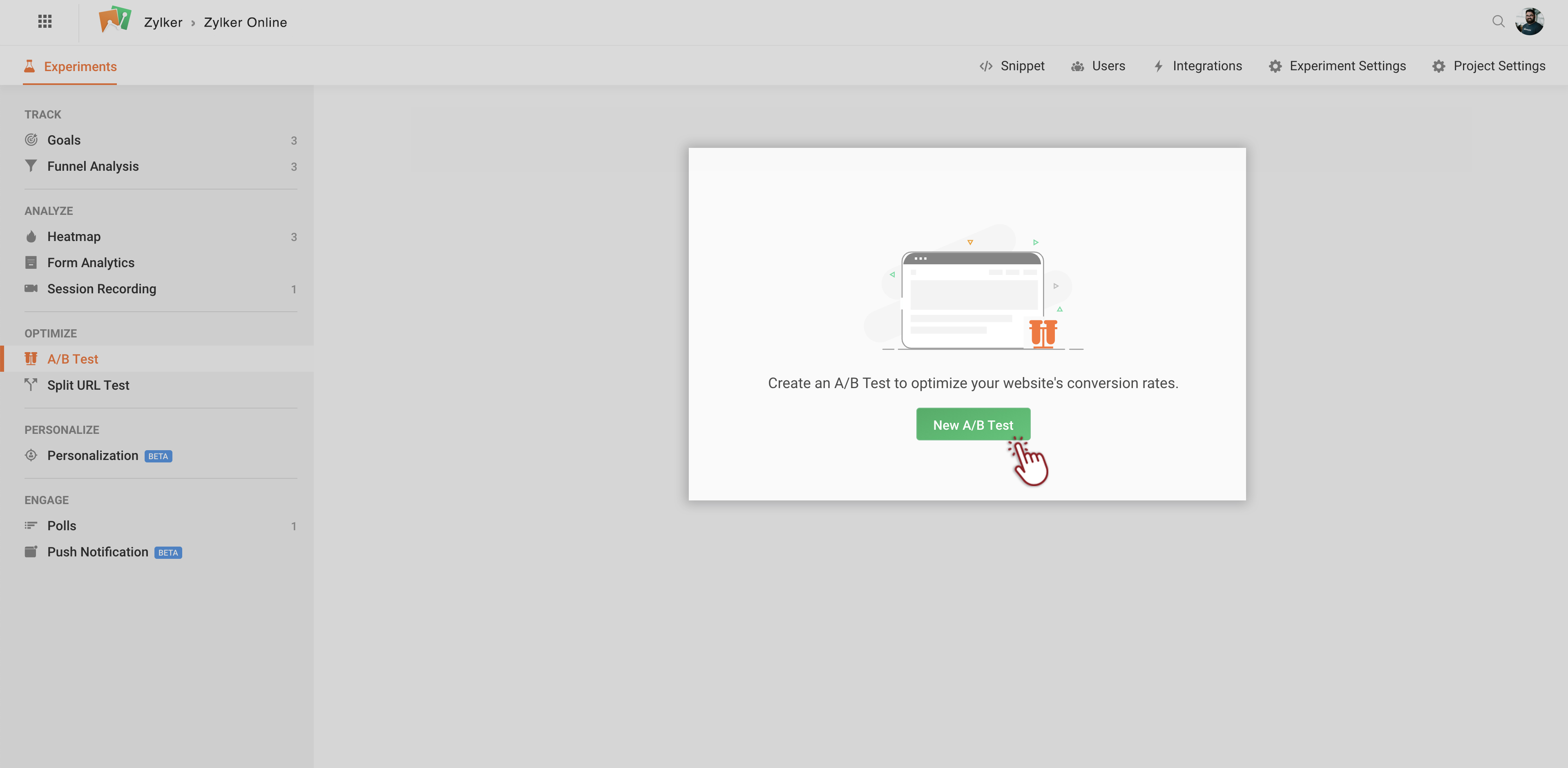
Task: Open the Users section
Action: [x=1098, y=66]
